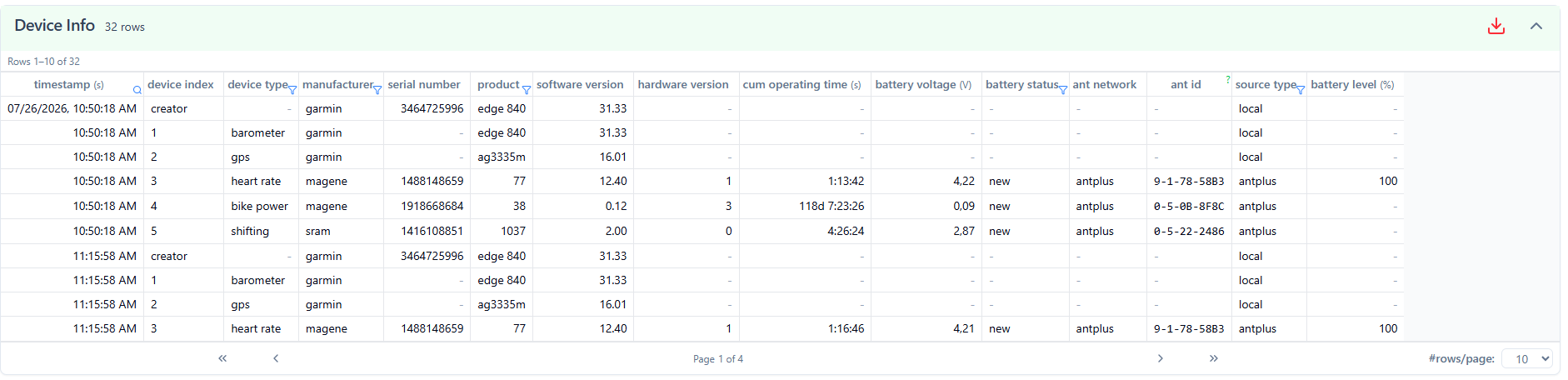Open manufacturer column filter
The image size is (1568, 380).
377,90
